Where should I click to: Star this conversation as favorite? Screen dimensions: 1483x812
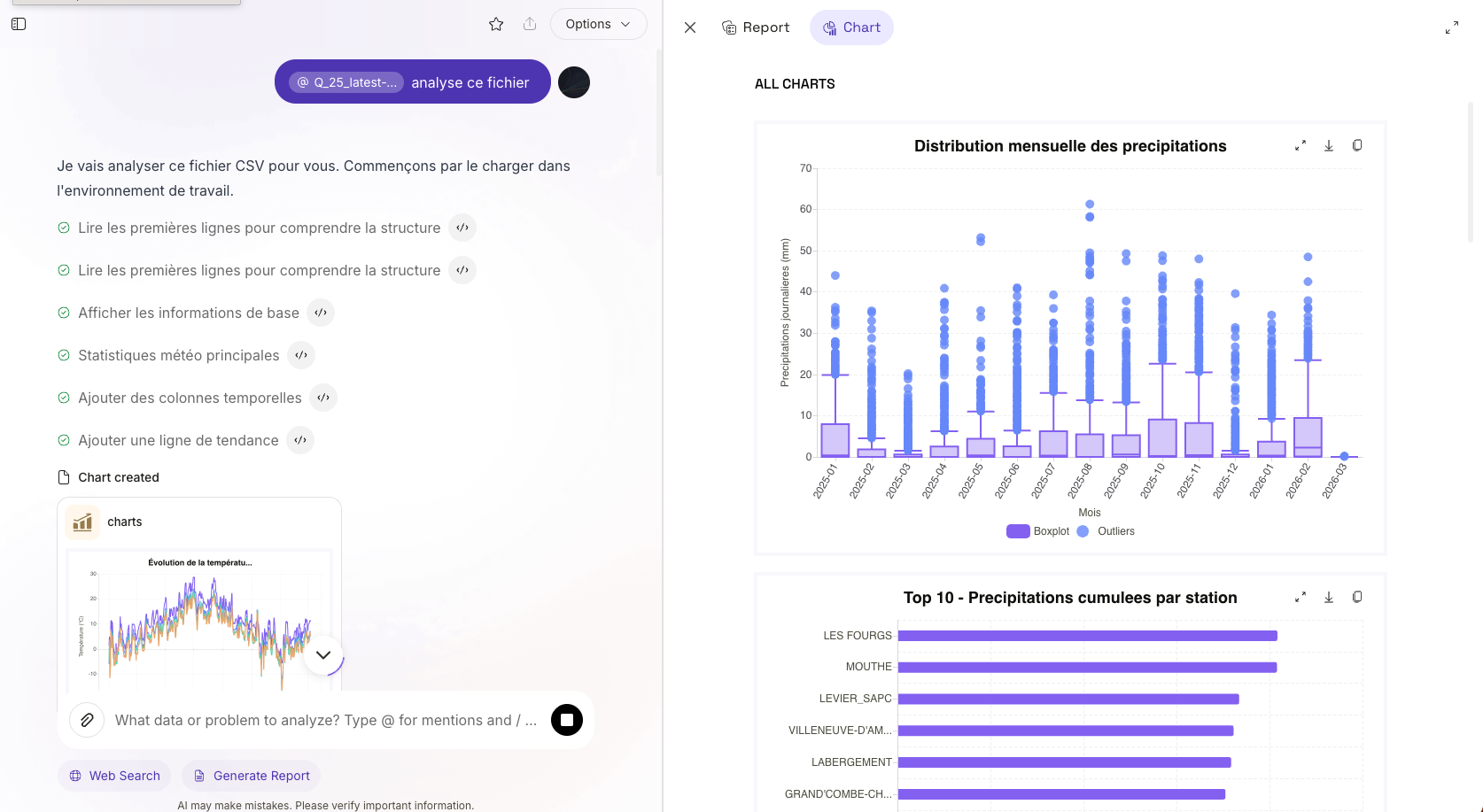496,24
